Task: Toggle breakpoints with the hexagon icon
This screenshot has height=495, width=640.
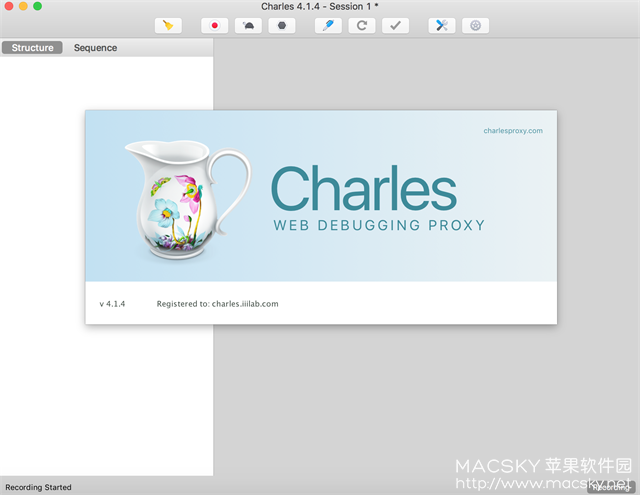Action: (282, 26)
